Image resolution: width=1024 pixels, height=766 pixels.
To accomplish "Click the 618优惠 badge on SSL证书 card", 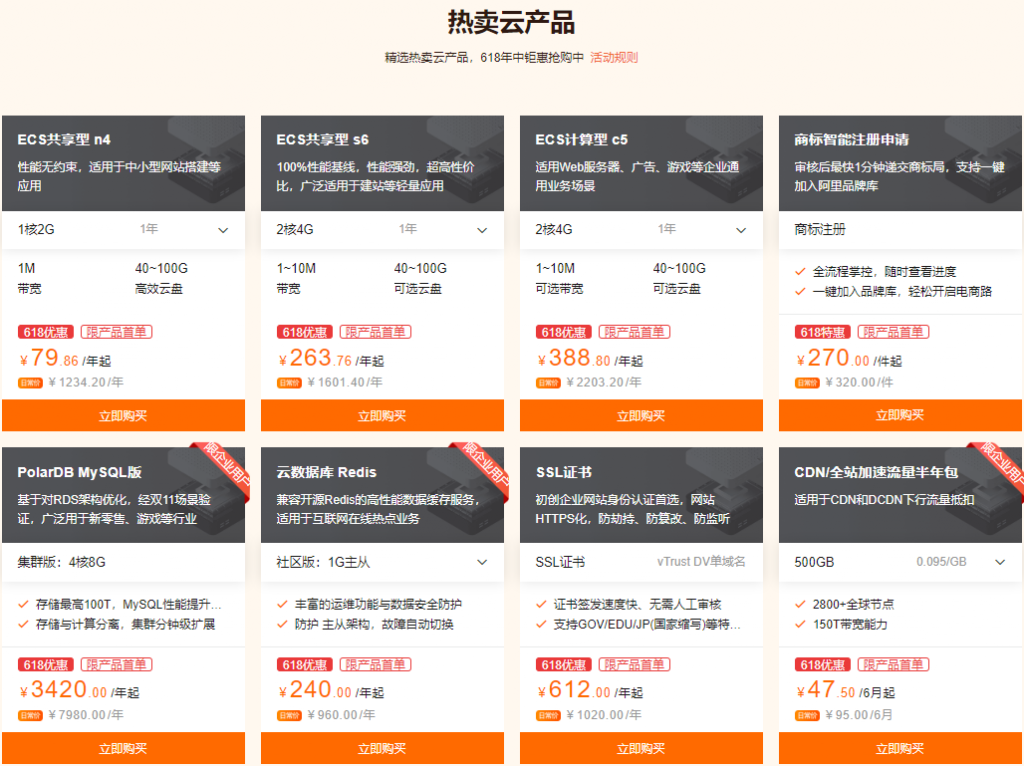I will (x=564, y=664).
